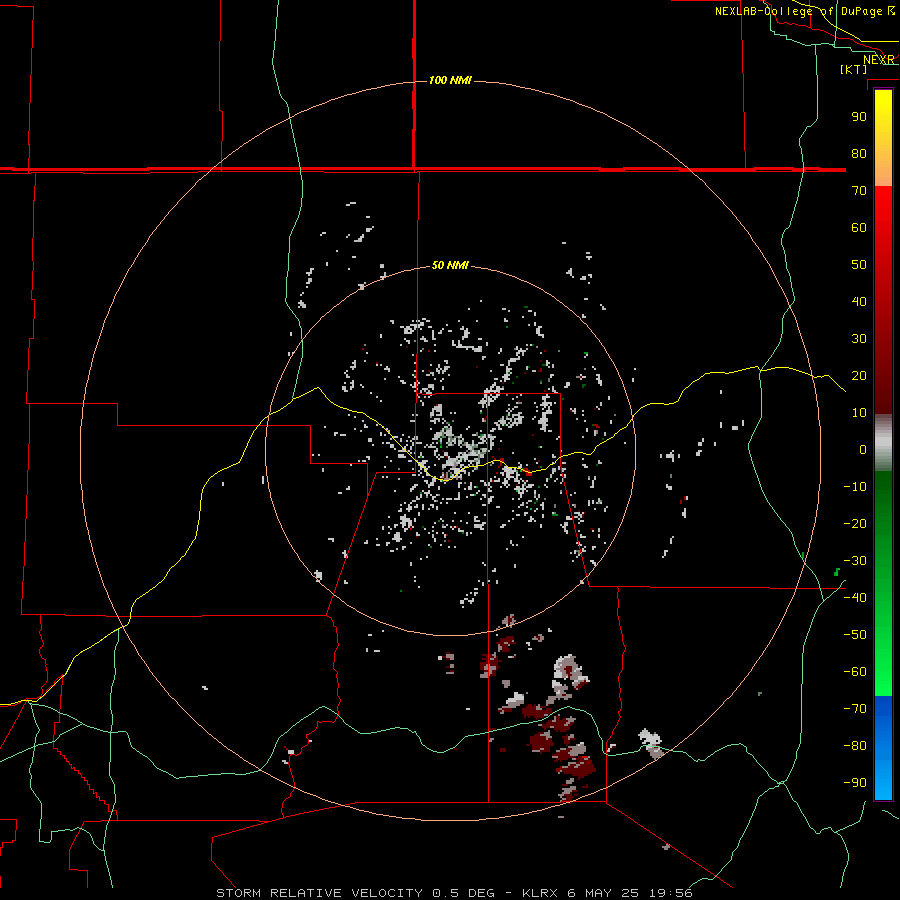Click the -50 value on the velocity scale
900x900 pixels.
pyautogui.click(x=855, y=635)
